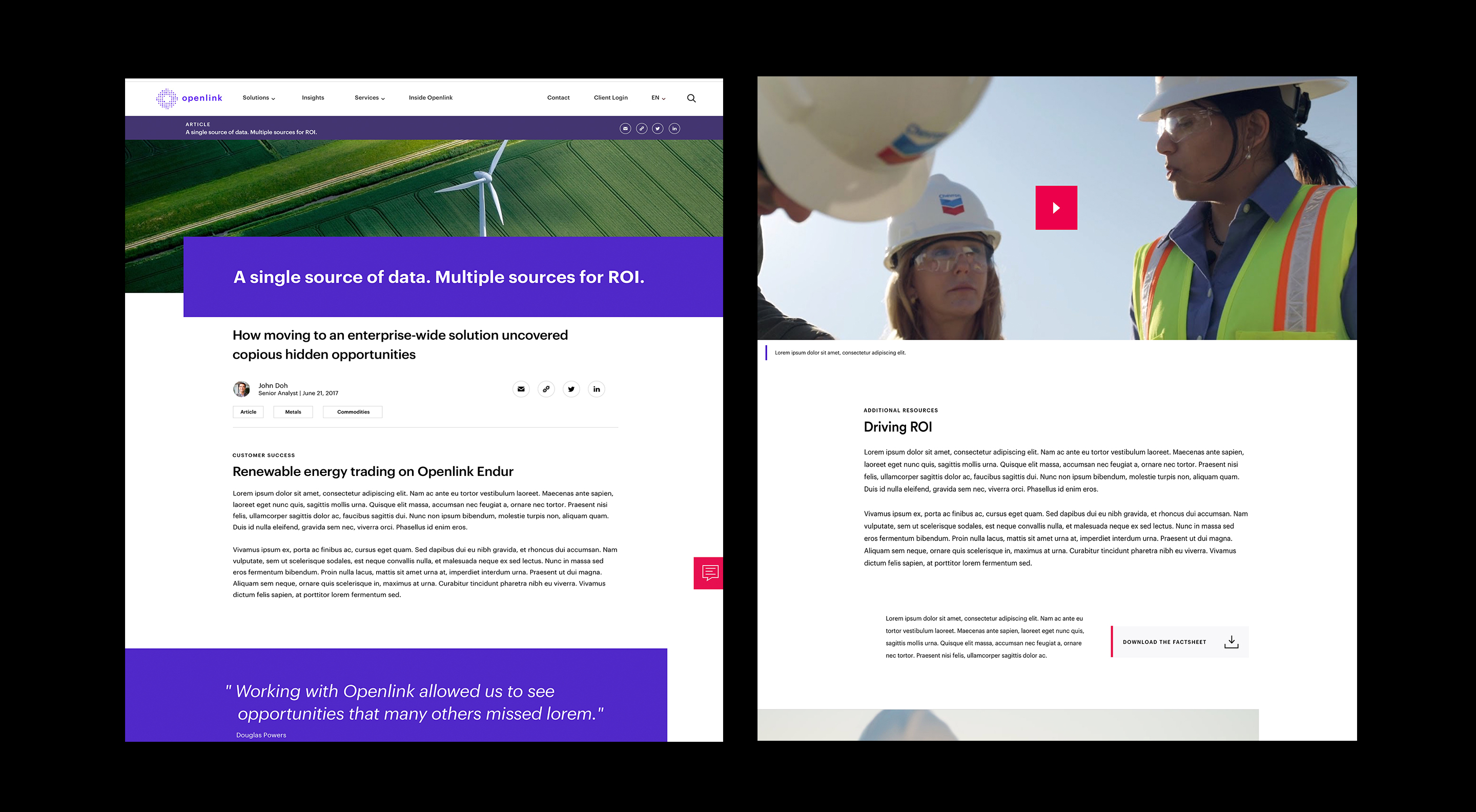Copy article link beside author row
The height and width of the screenshot is (812, 1476).
tap(546, 389)
